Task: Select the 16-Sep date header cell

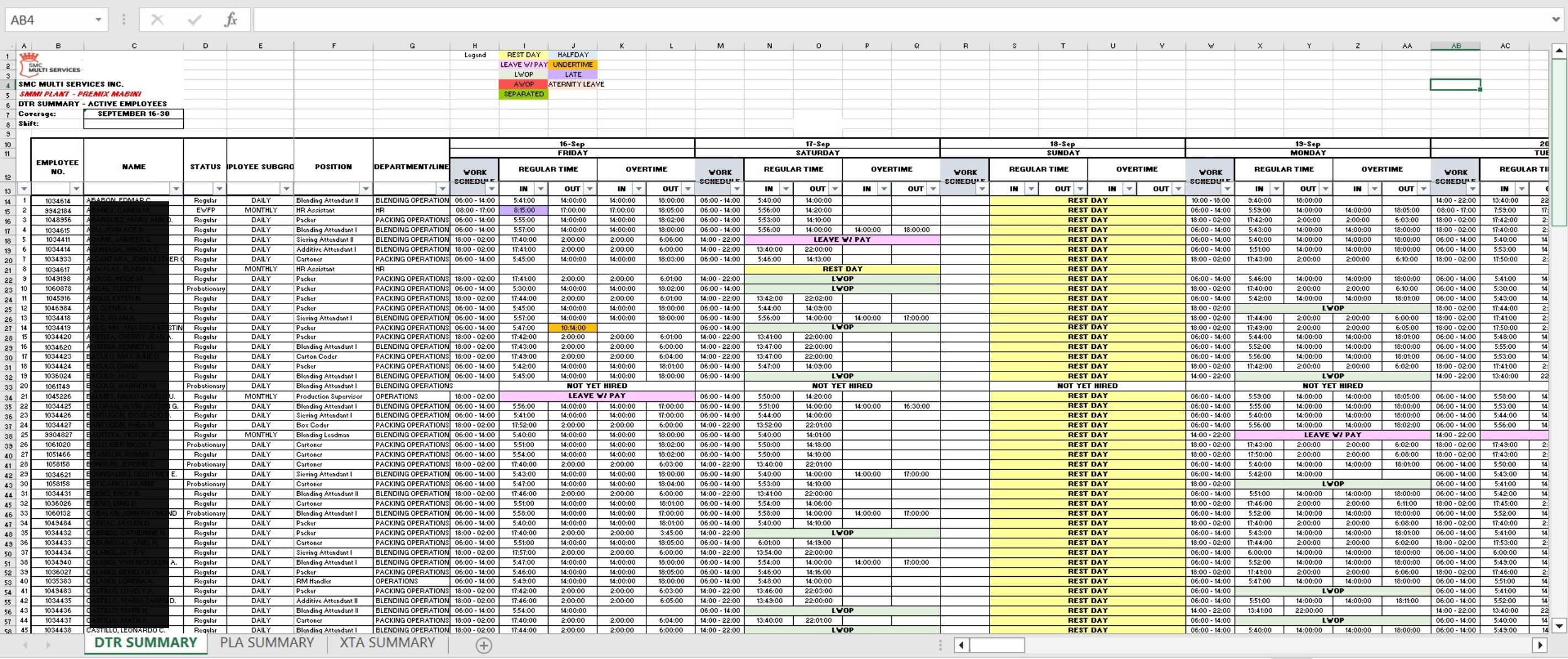Action: coord(572,144)
